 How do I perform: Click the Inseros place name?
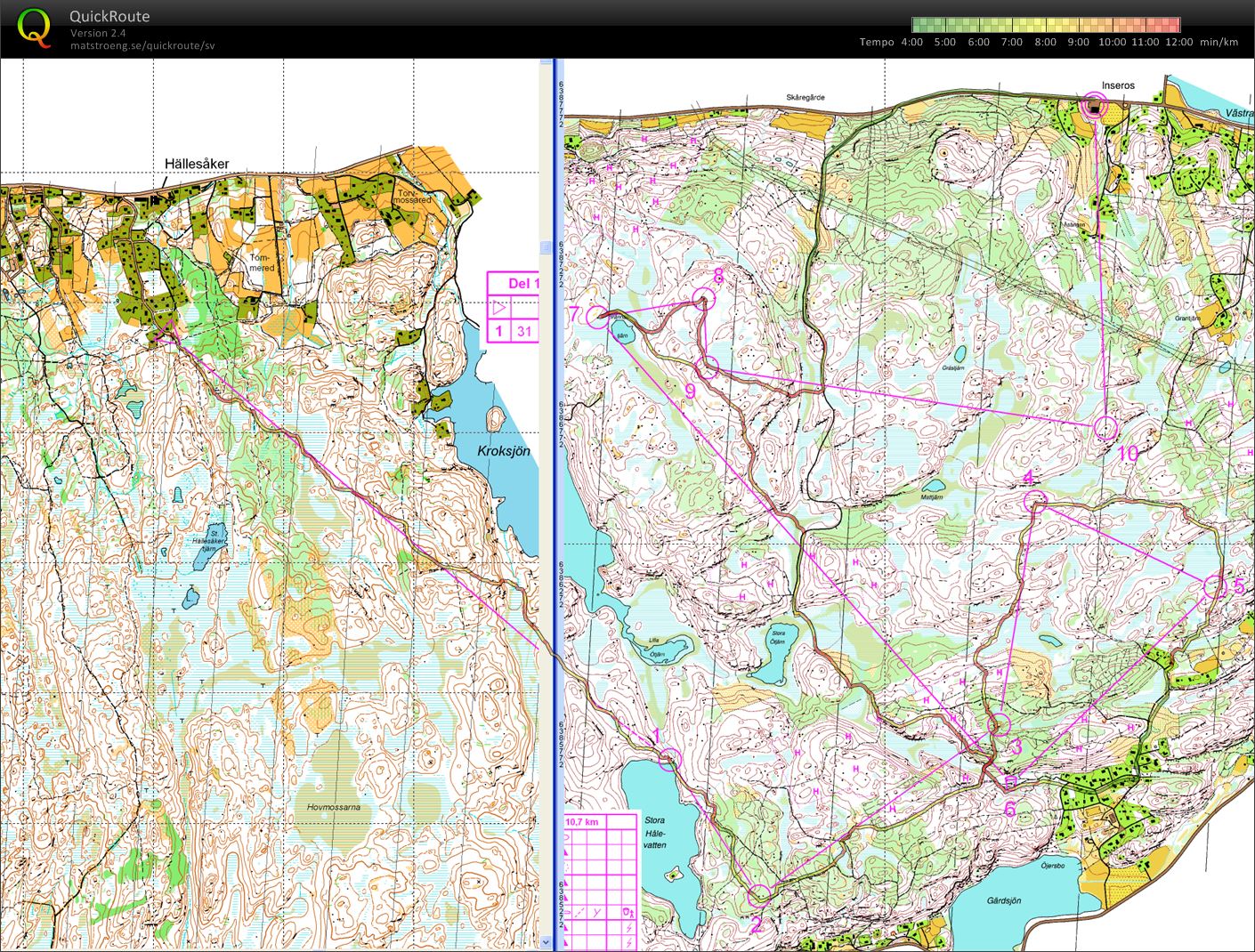tap(1118, 85)
